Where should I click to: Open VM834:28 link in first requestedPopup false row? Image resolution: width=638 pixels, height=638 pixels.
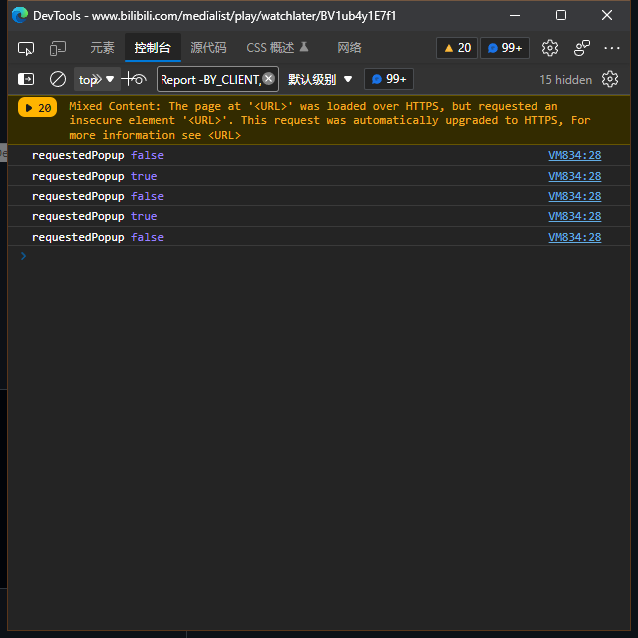tap(575, 155)
